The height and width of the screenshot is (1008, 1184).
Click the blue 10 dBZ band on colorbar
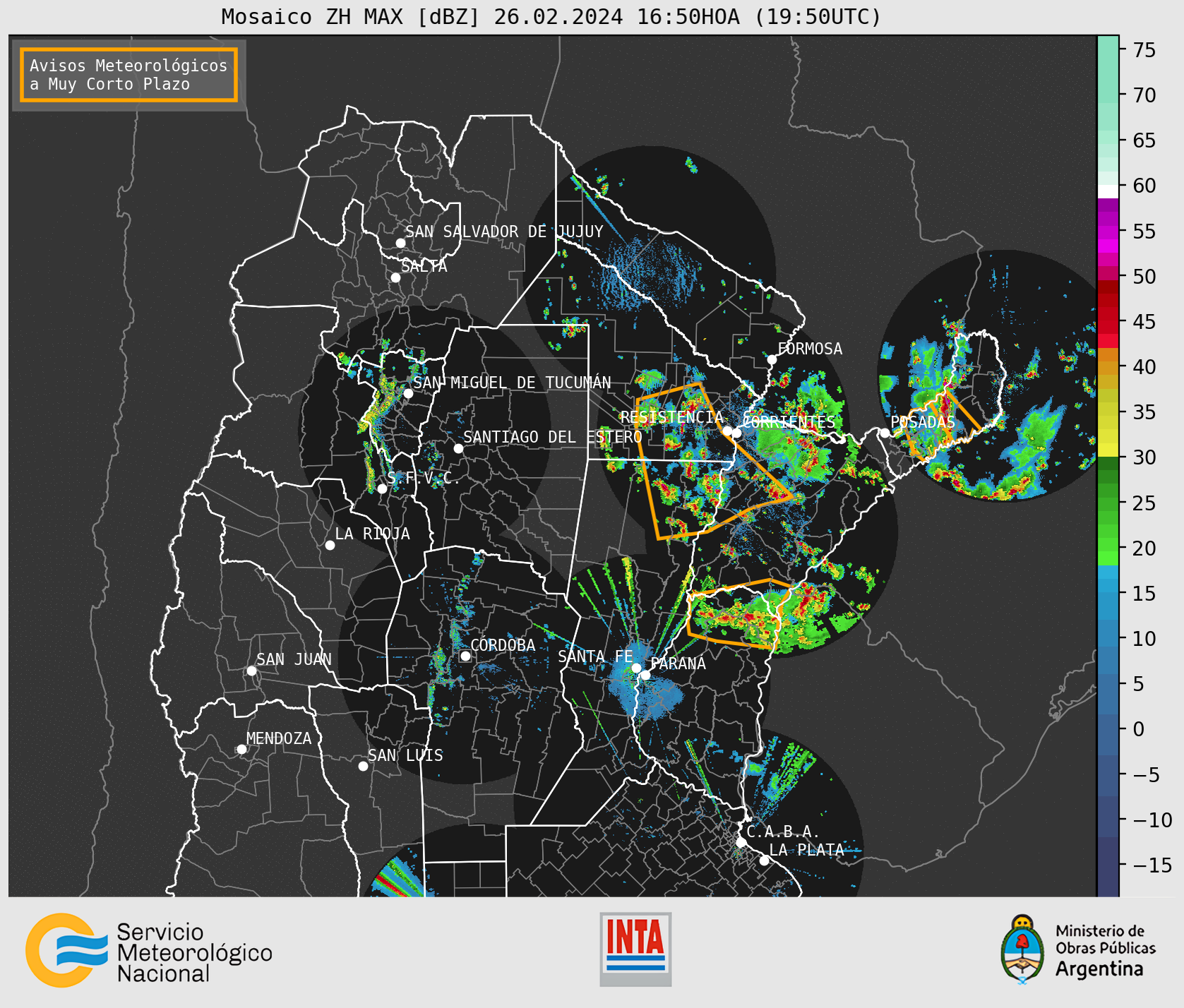click(x=1108, y=638)
